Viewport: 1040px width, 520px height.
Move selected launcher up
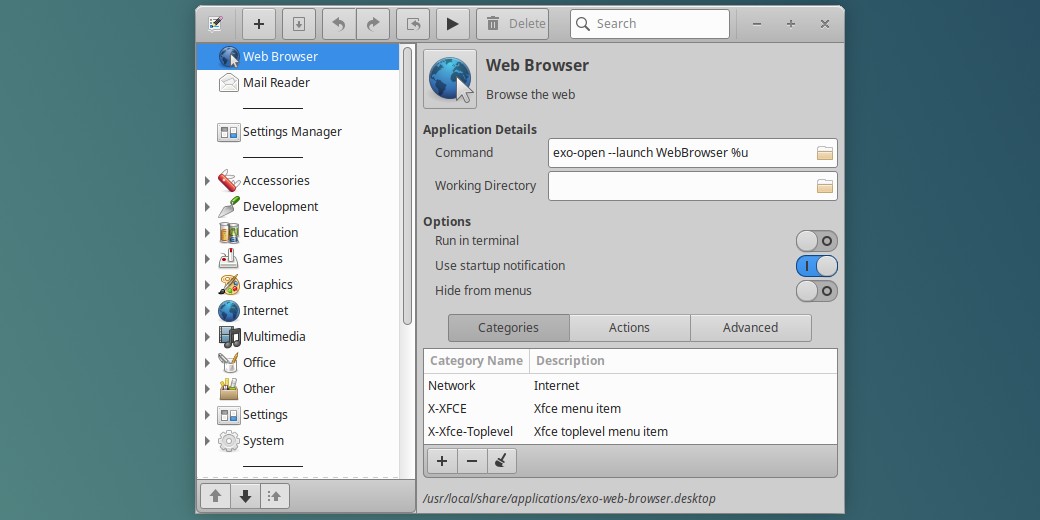[215, 495]
